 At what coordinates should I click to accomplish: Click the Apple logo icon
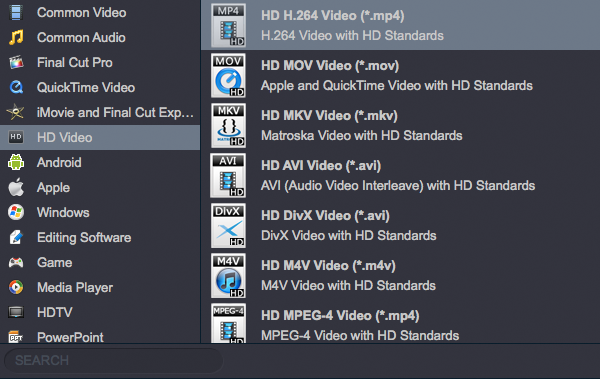[16, 187]
